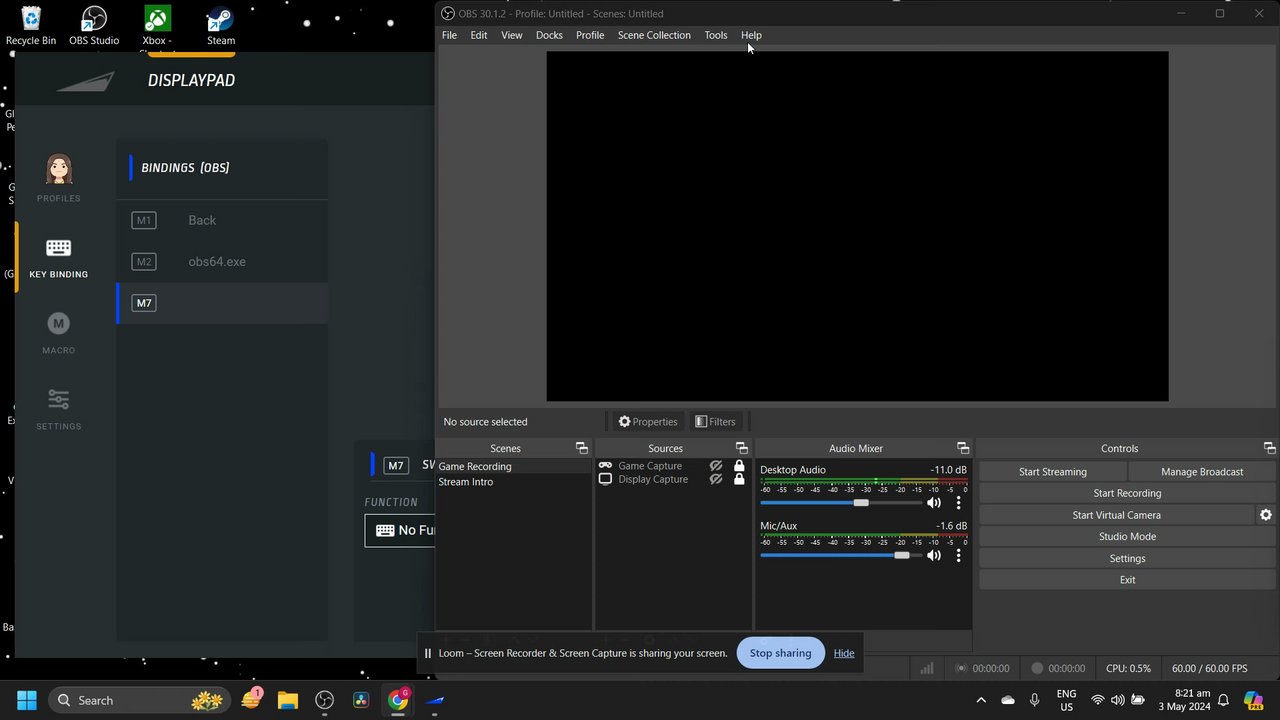Viewport: 1280px width, 720px height.
Task: Mute the Mic/Aux speaker icon
Action: (934, 555)
